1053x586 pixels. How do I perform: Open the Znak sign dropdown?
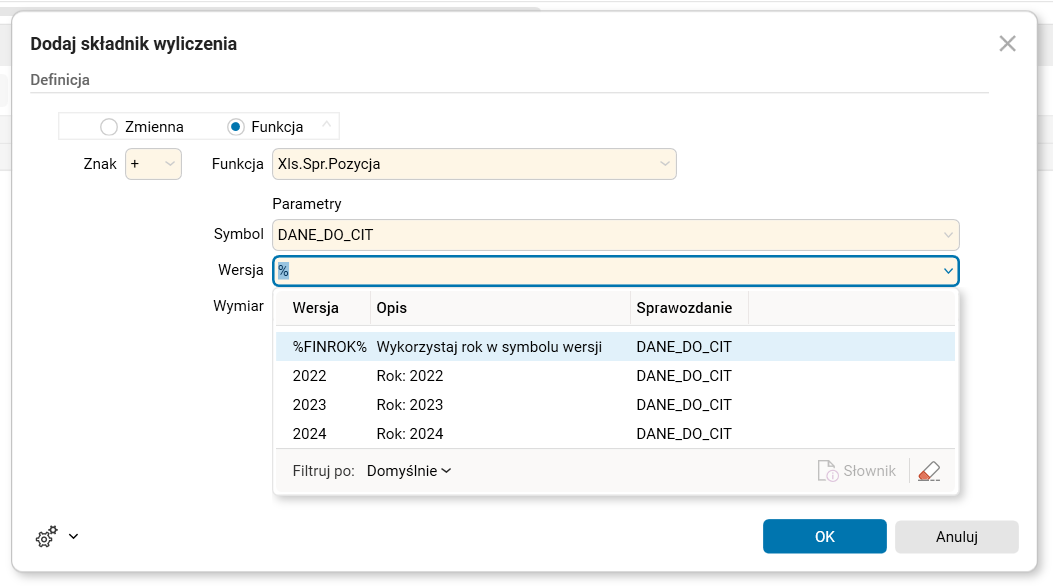(170, 164)
